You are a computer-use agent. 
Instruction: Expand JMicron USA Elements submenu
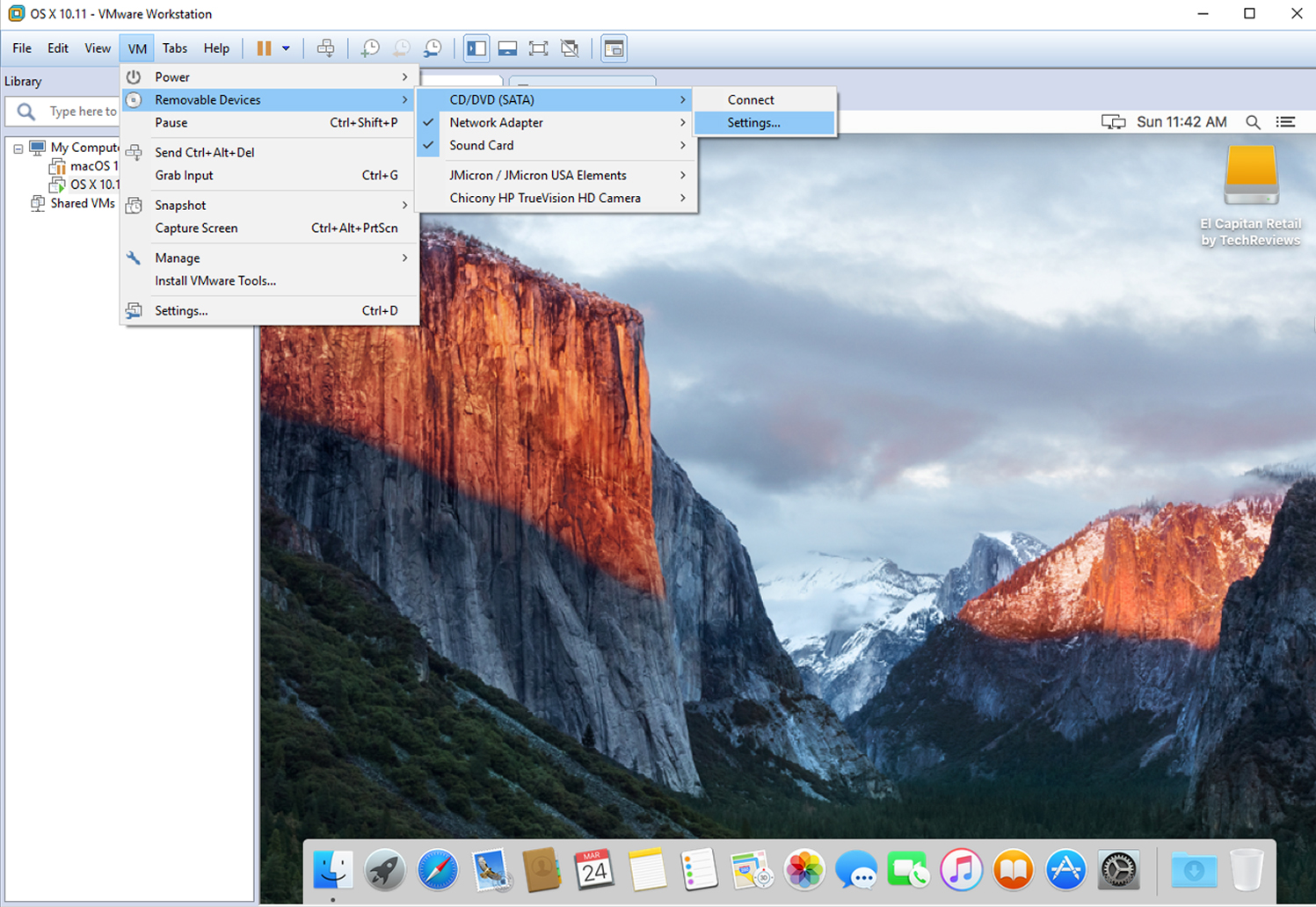click(x=556, y=175)
